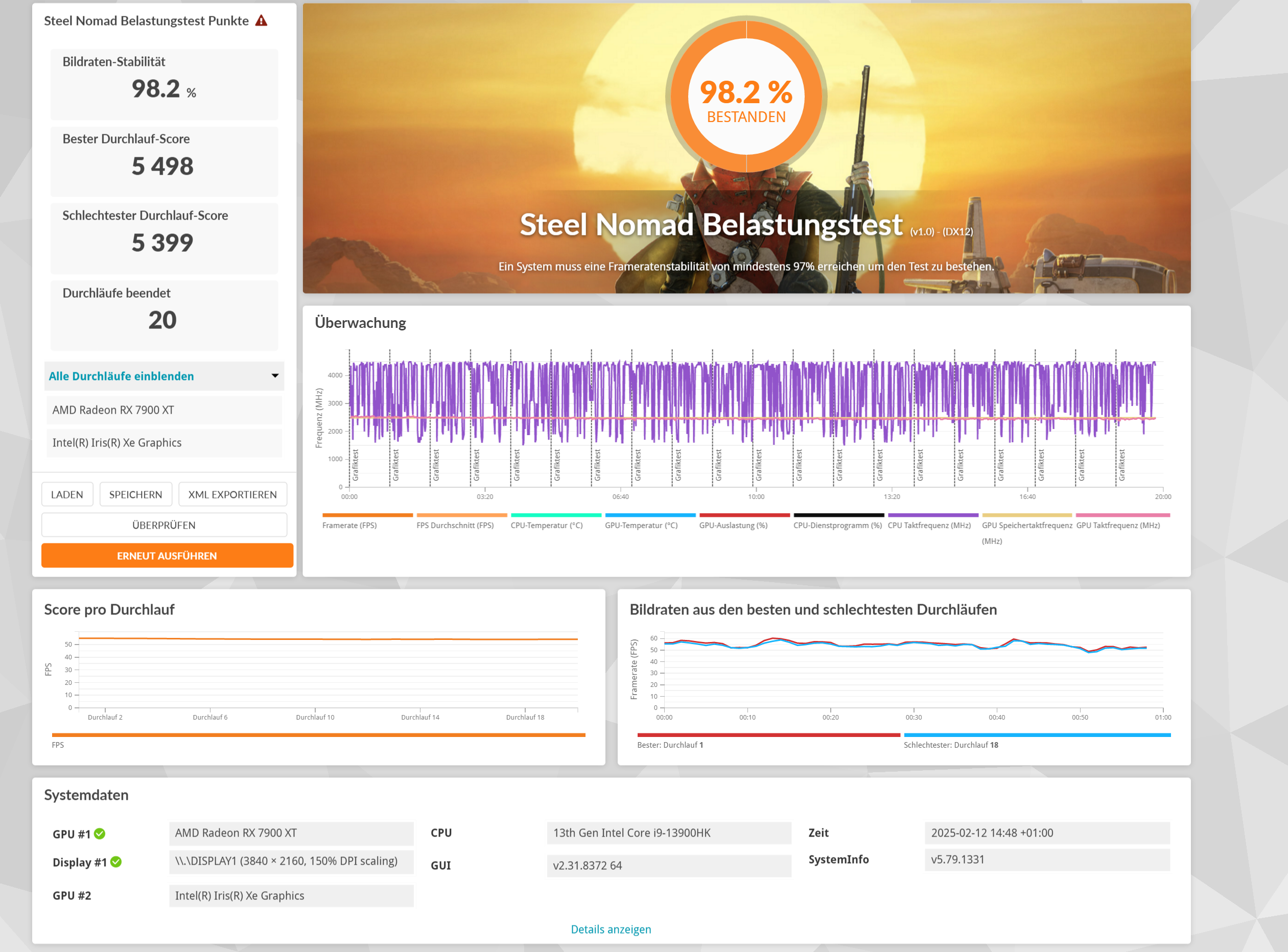Toggle the Bester: Durchlauf 1 legend
Viewport: 1288px width, 952px height.
[768, 741]
